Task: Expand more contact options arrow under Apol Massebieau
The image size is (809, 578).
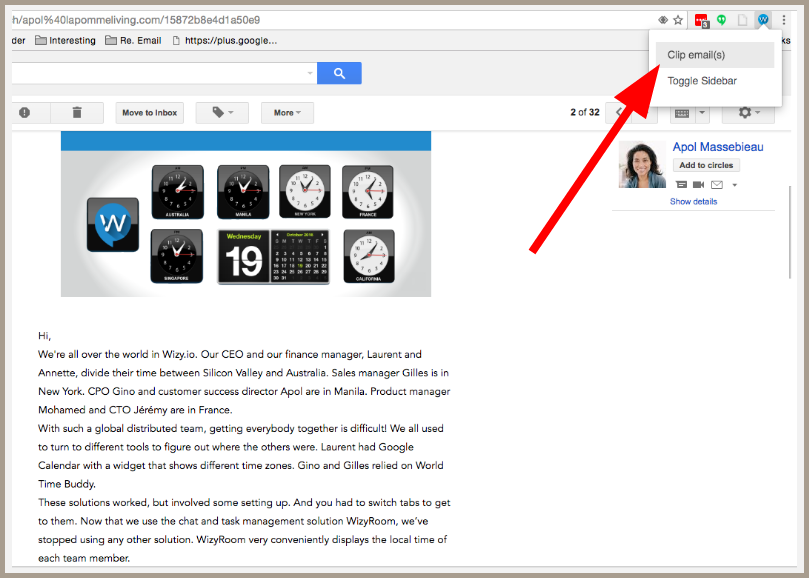Action: tap(735, 185)
